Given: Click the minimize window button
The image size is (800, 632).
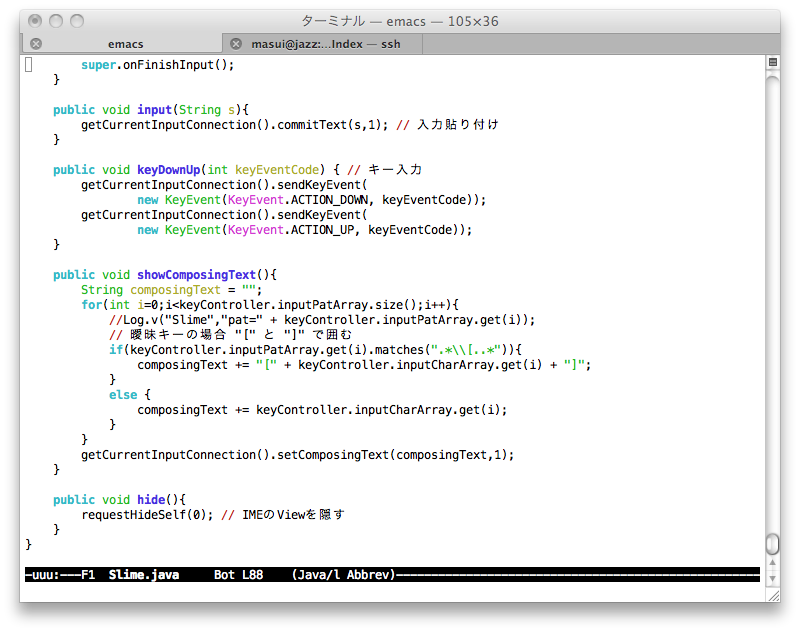Looking at the screenshot, I should pyautogui.click(x=56, y=21).
